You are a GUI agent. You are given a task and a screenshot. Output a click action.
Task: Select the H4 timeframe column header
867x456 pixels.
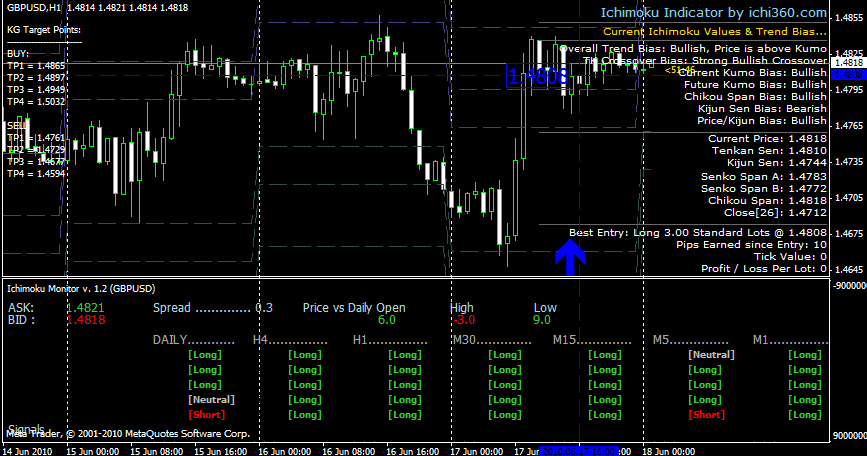tap(290, 340)
